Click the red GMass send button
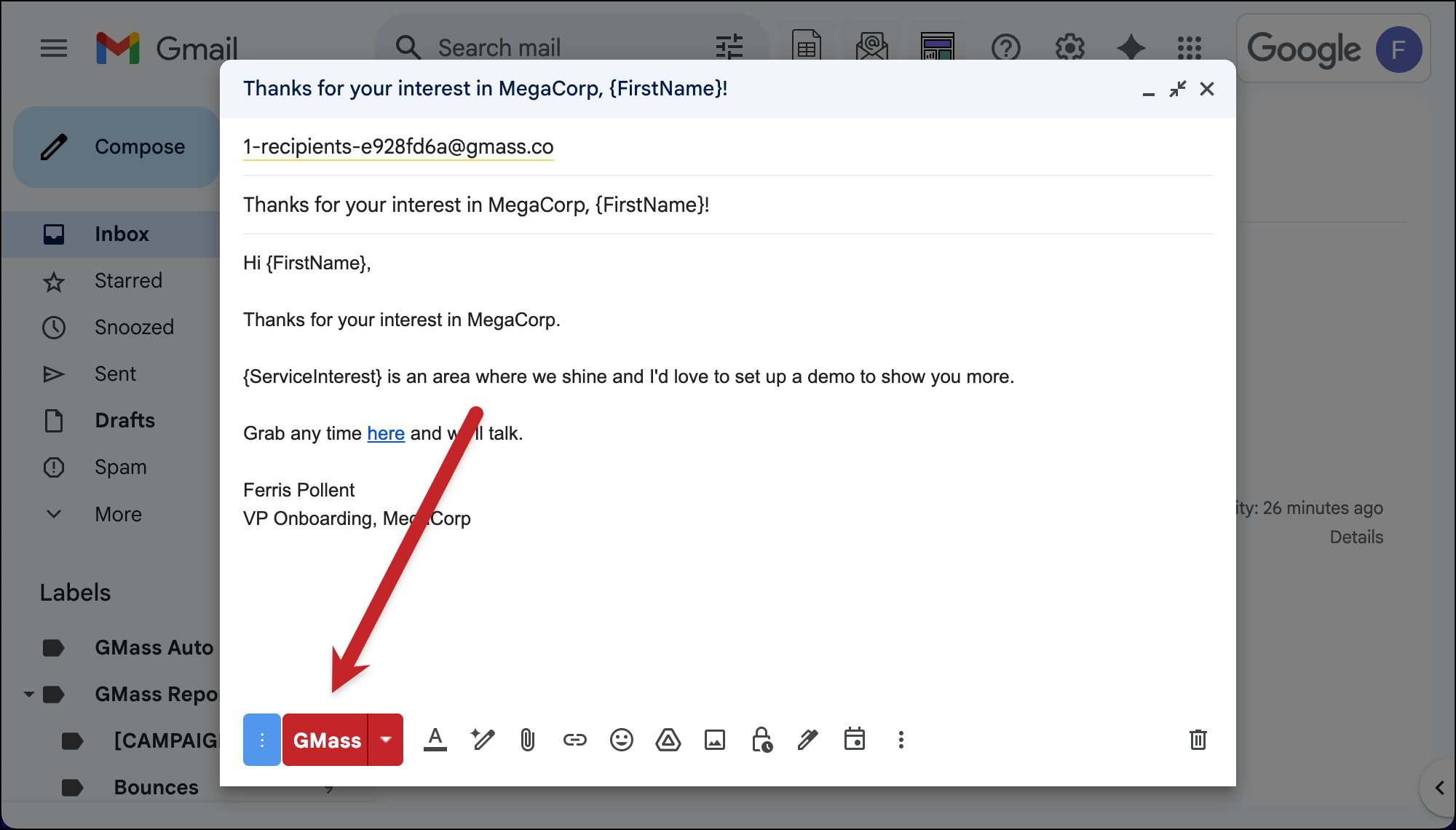This screenshot has width=1456, height=830. click(x=326, y=740)
